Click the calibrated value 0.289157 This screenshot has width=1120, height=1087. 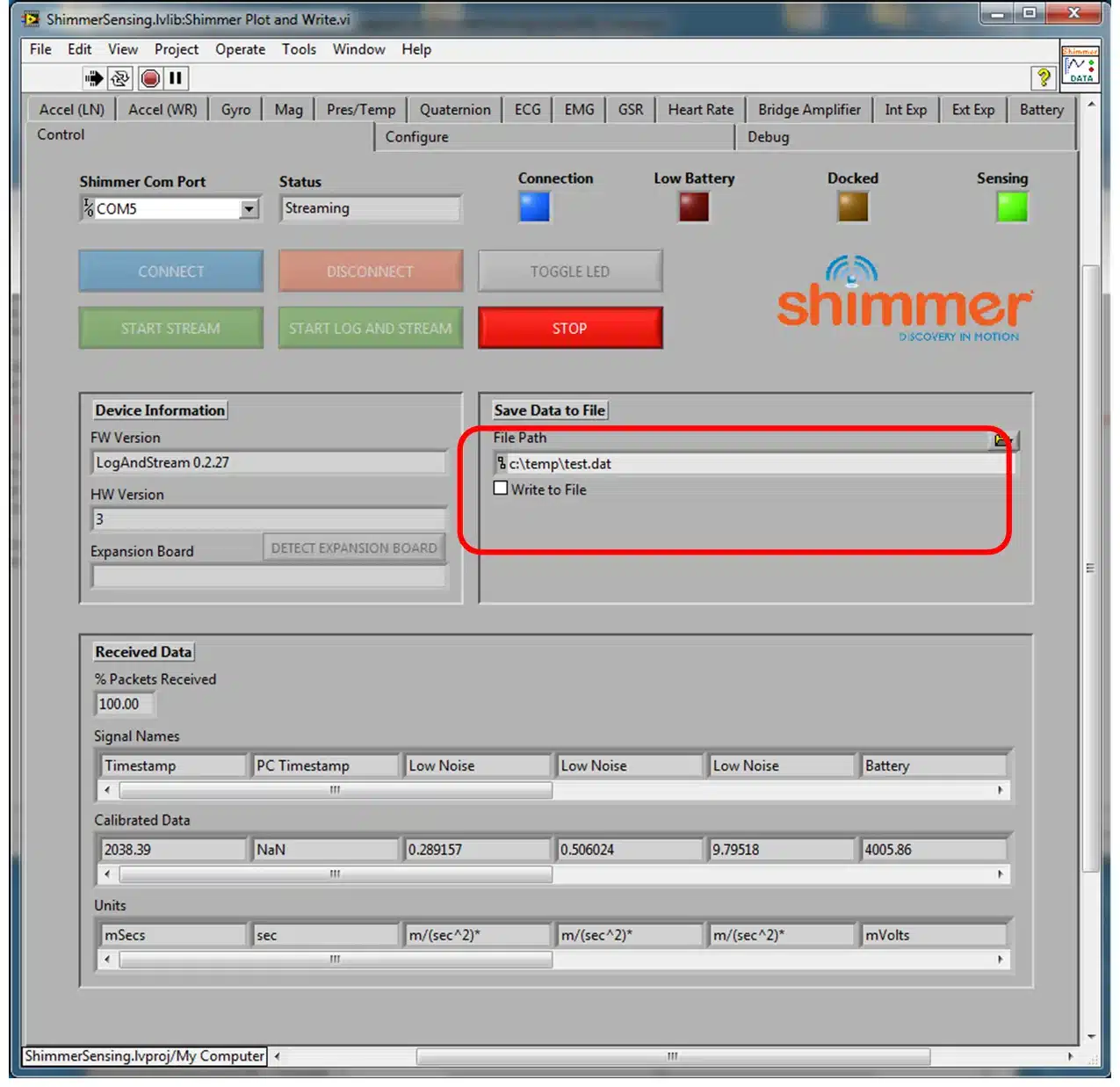click(x=476, y=850)
